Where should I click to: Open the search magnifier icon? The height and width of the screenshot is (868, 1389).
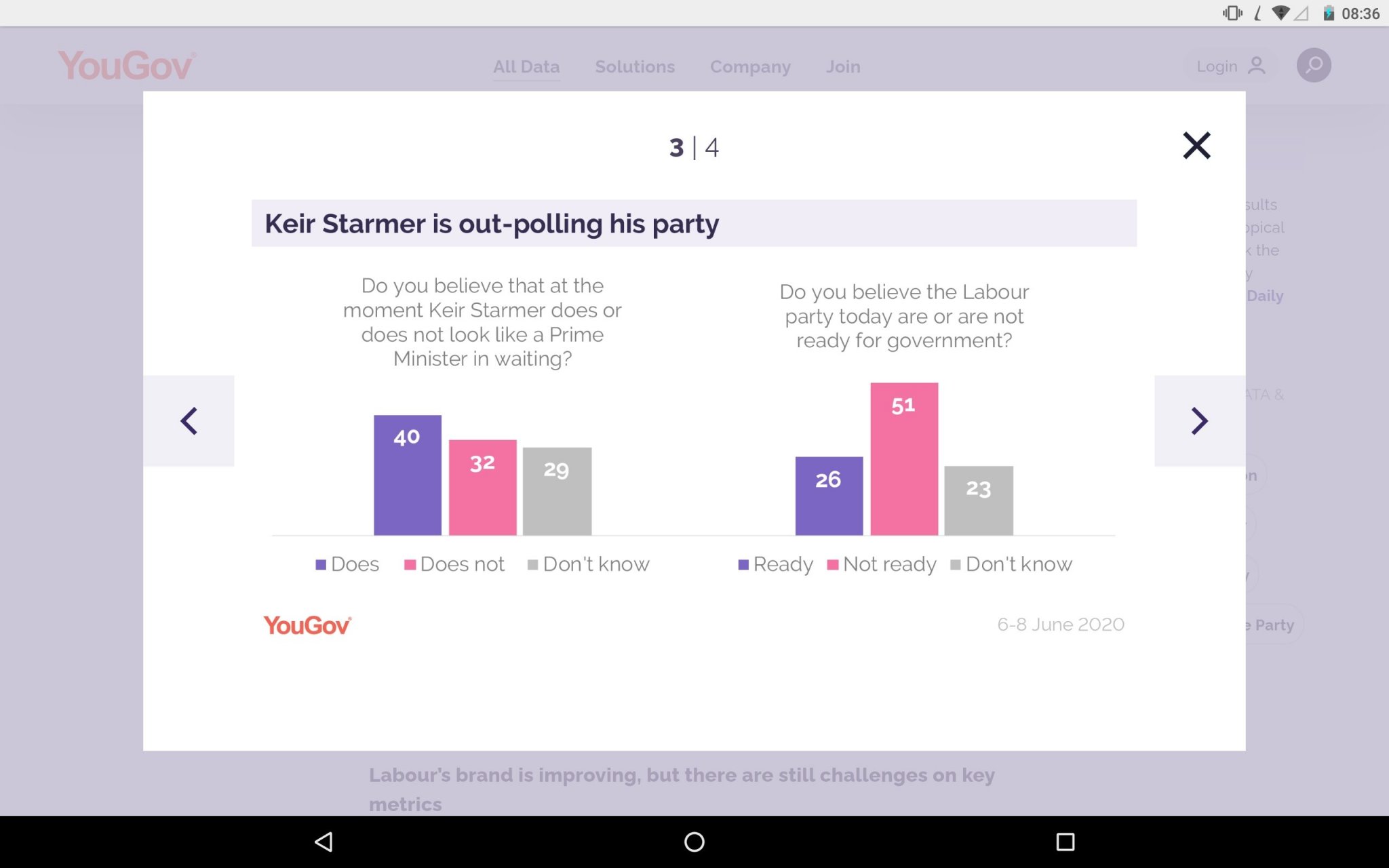click(x=1314, y=66)
